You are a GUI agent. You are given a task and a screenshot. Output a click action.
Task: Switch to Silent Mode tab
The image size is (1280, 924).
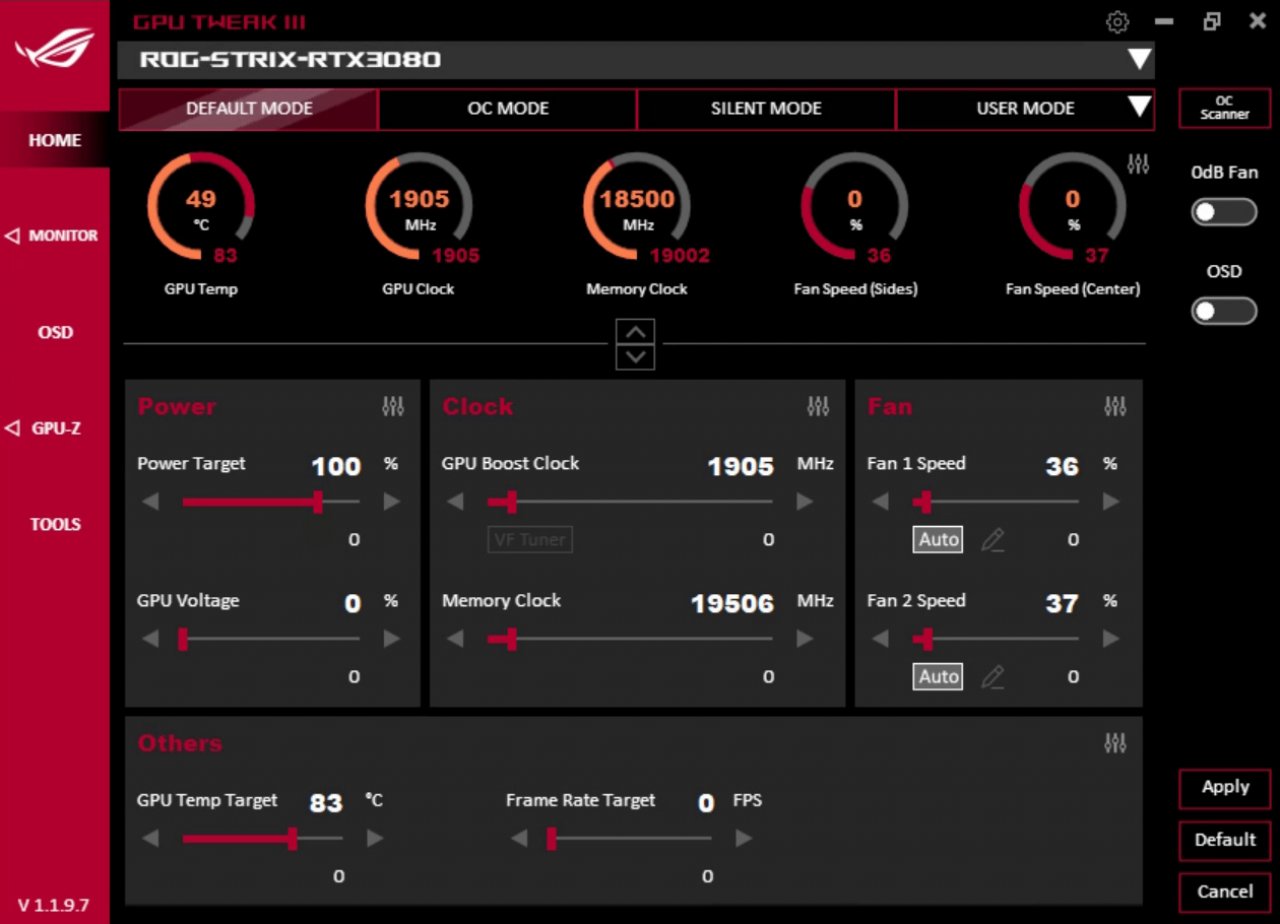[x=766, y=109]
